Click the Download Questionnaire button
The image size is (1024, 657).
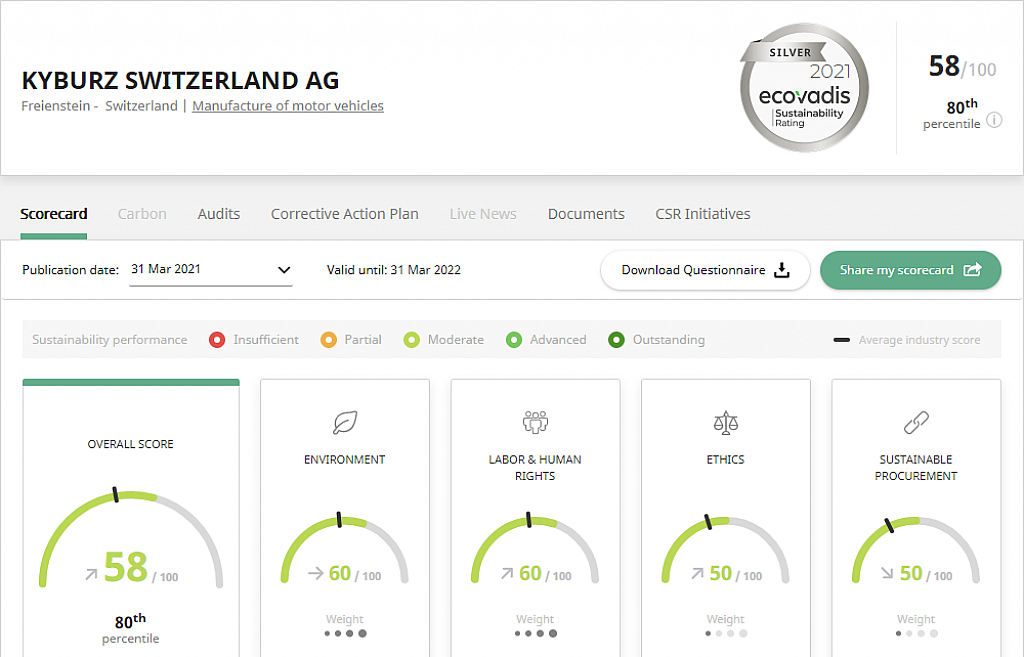(705, 270)
